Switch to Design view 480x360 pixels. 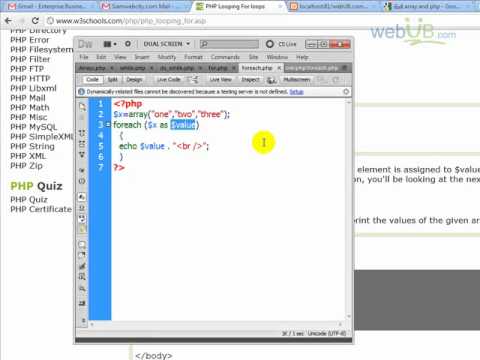134,79
